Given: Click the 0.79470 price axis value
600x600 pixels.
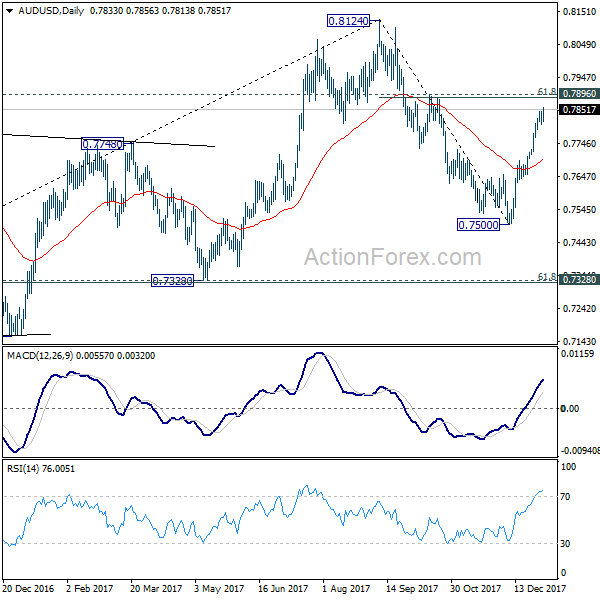Looking at the screenshot, I should tap(579, 78).
